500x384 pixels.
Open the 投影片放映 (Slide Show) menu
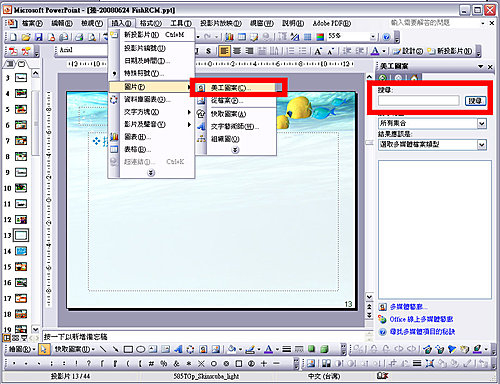click(x=220, y=23)
